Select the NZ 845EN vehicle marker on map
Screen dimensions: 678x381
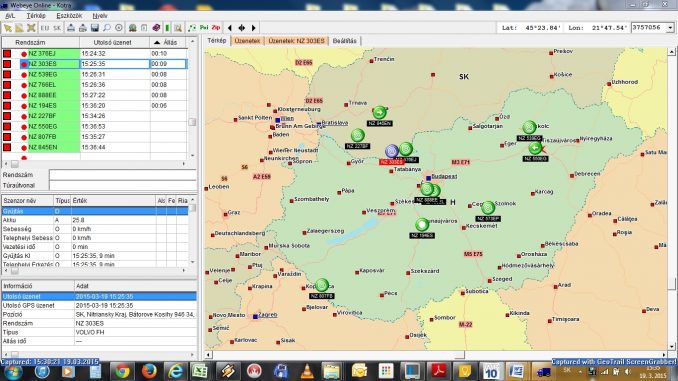click(x=379, y=113)
